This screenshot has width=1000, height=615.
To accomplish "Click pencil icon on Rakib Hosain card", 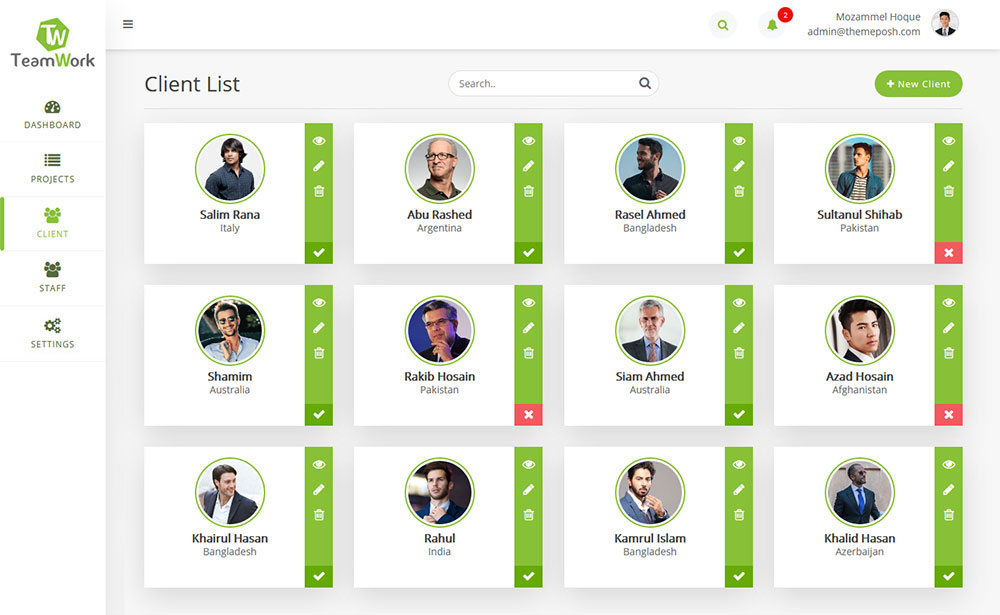I will click(529, 328).
